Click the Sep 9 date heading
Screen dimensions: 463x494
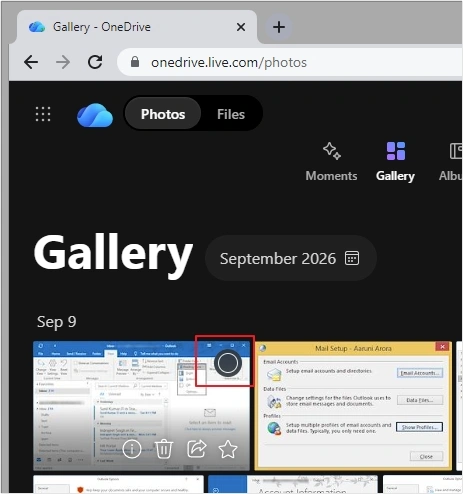tap(57, 322)
